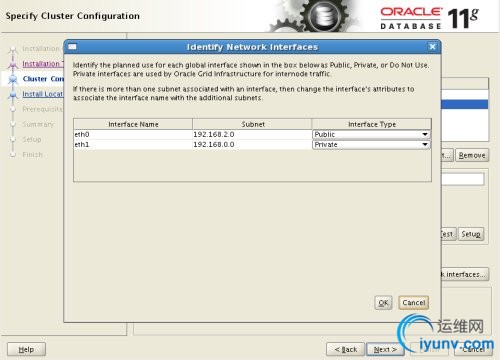Cancel the Identify Network Interfaces dialog
Screen dimensions: 500x360
414,303
